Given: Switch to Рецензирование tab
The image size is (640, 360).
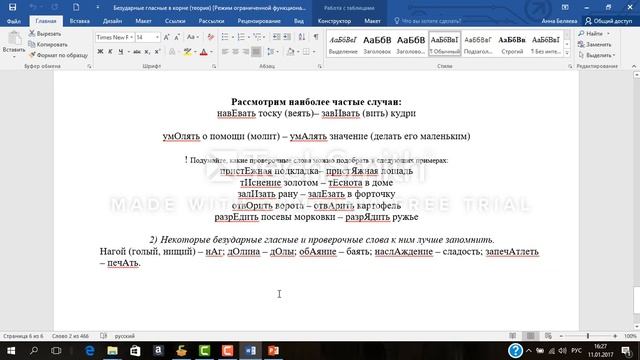Looking at the screenshot, I should coord(259,21).
